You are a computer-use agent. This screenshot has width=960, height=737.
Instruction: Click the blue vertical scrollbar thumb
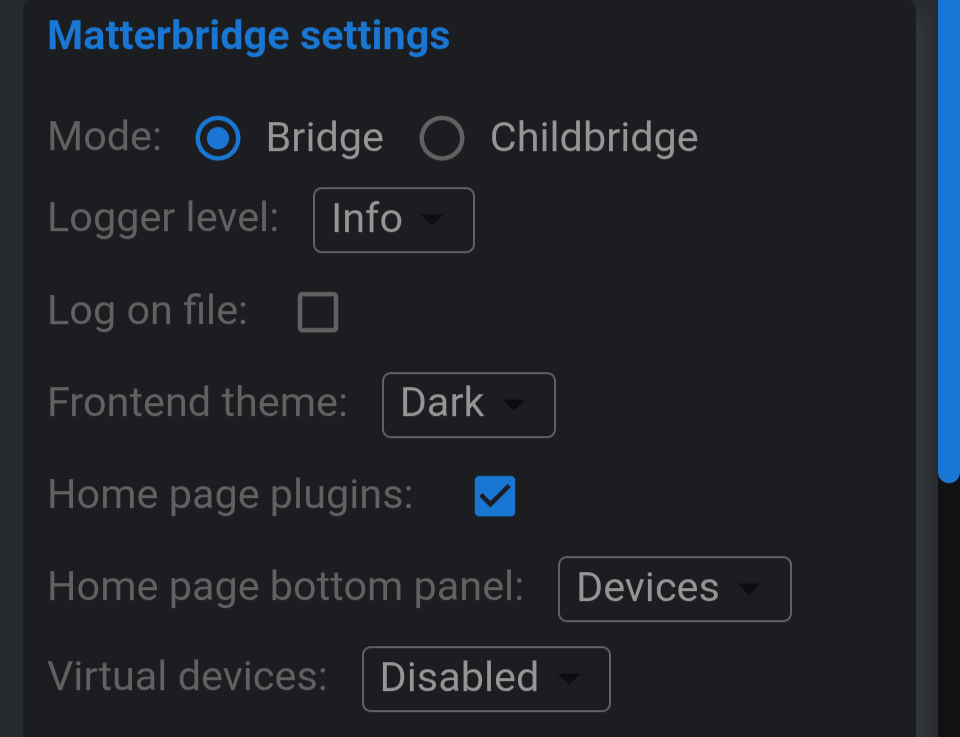pyautogui.click(x=949, y=239)
